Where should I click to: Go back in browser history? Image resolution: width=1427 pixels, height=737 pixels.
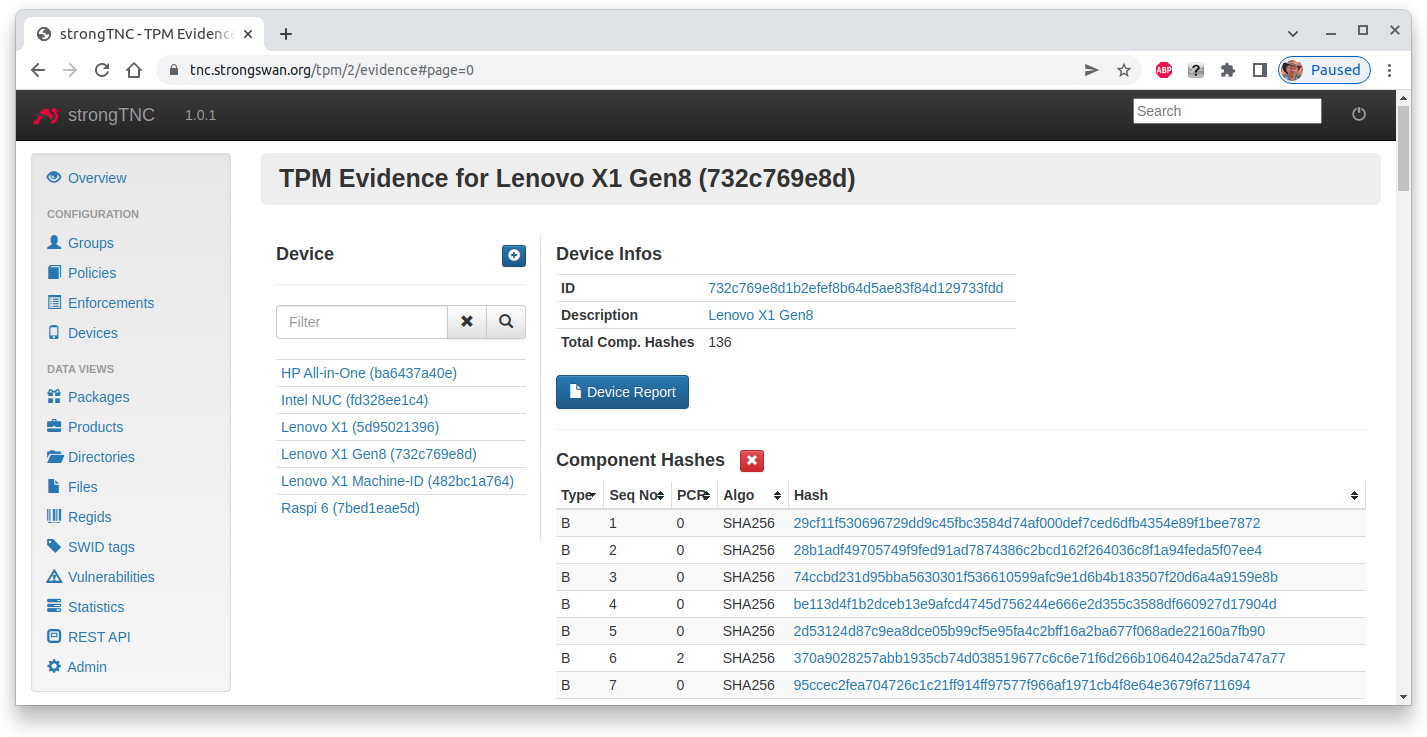38,70
